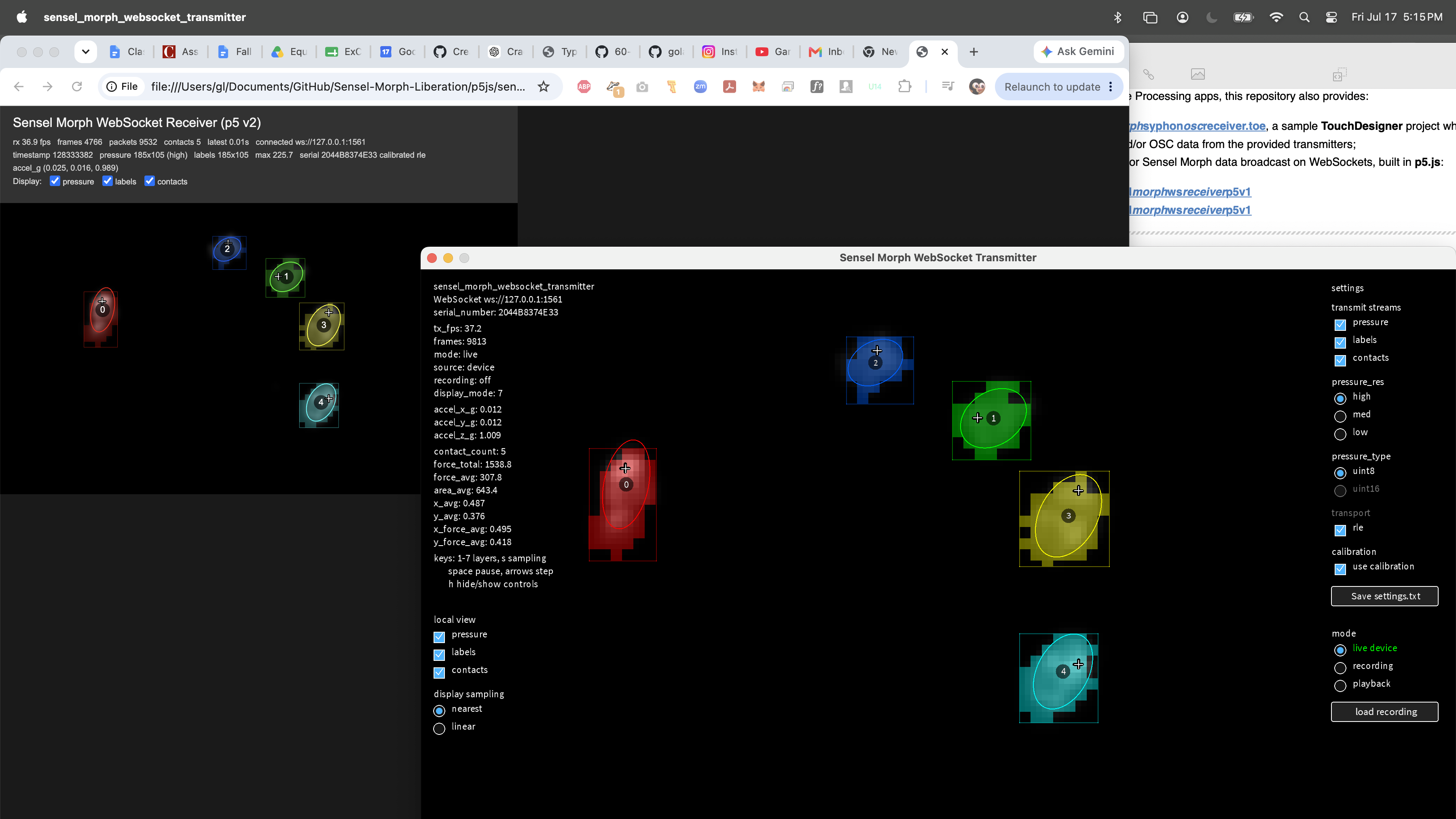The image size is (1456, 819).
Task: Select high pressure_res radio button
Action: [1340, 398]
